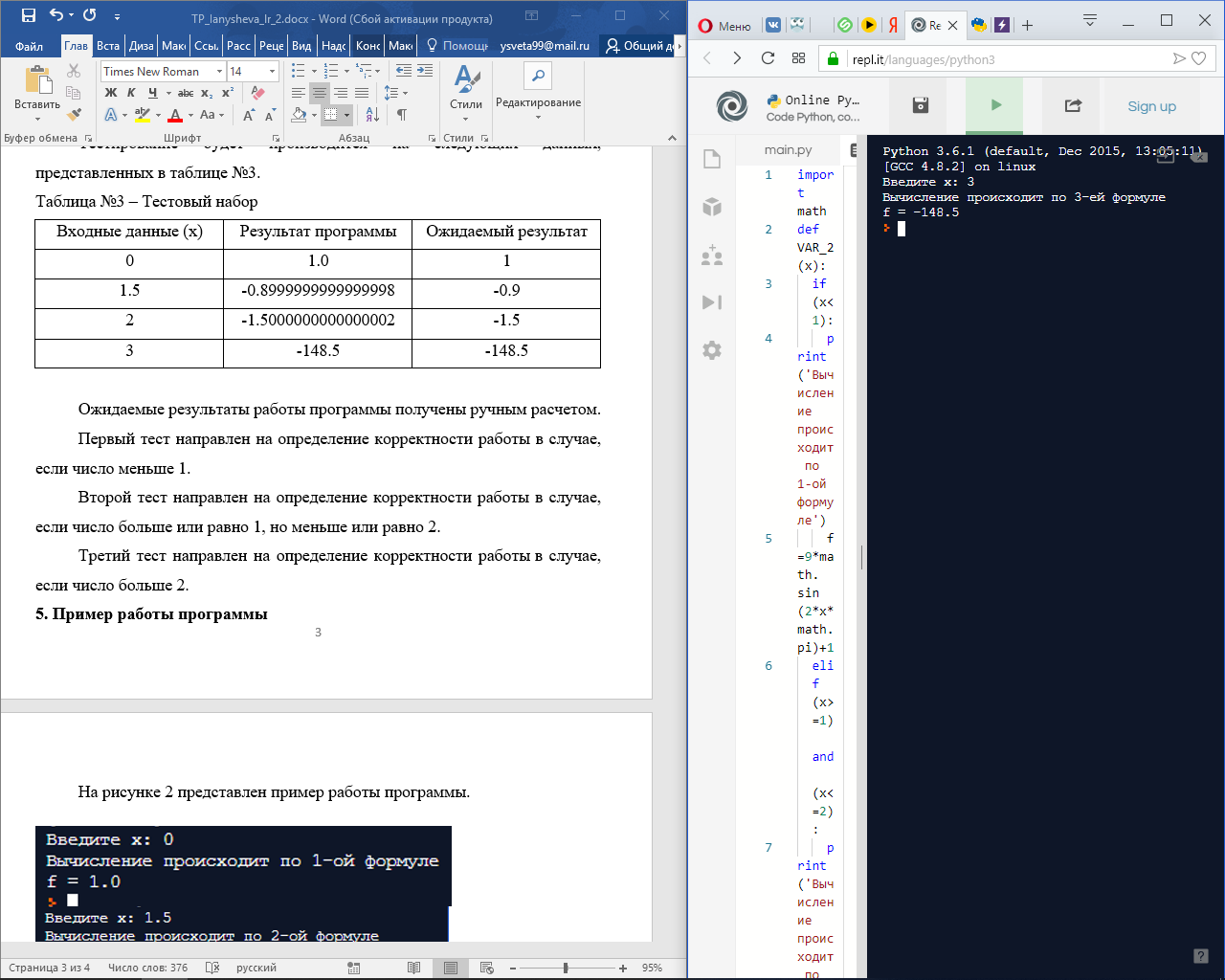Open the Files panel in repl.it sidebar
This screenshot has height=980, width=1225.
[x=712, y=159]
